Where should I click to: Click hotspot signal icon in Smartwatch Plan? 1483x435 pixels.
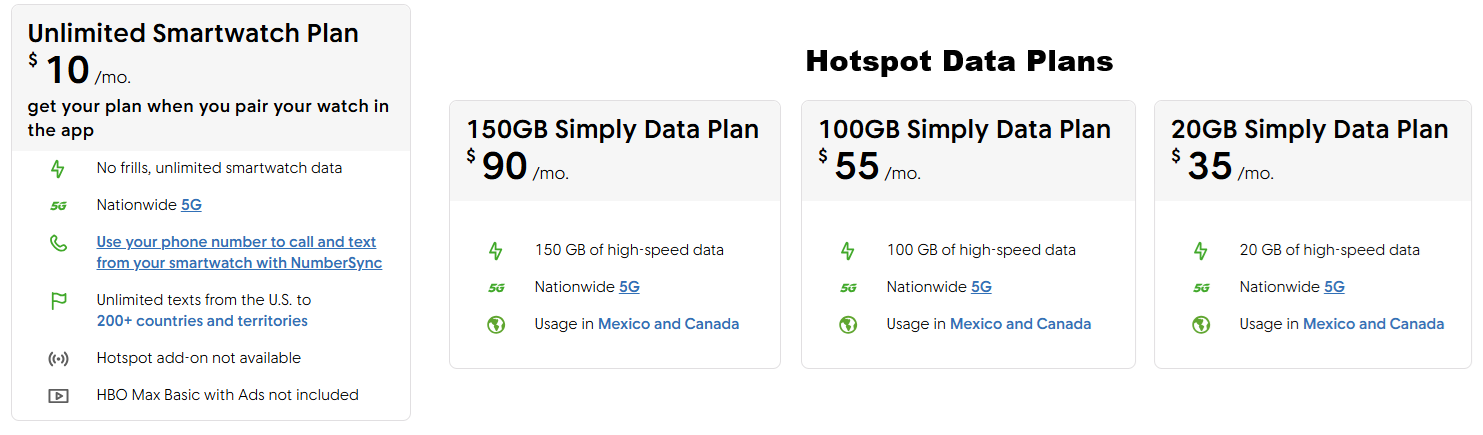(x=58, y=358)
